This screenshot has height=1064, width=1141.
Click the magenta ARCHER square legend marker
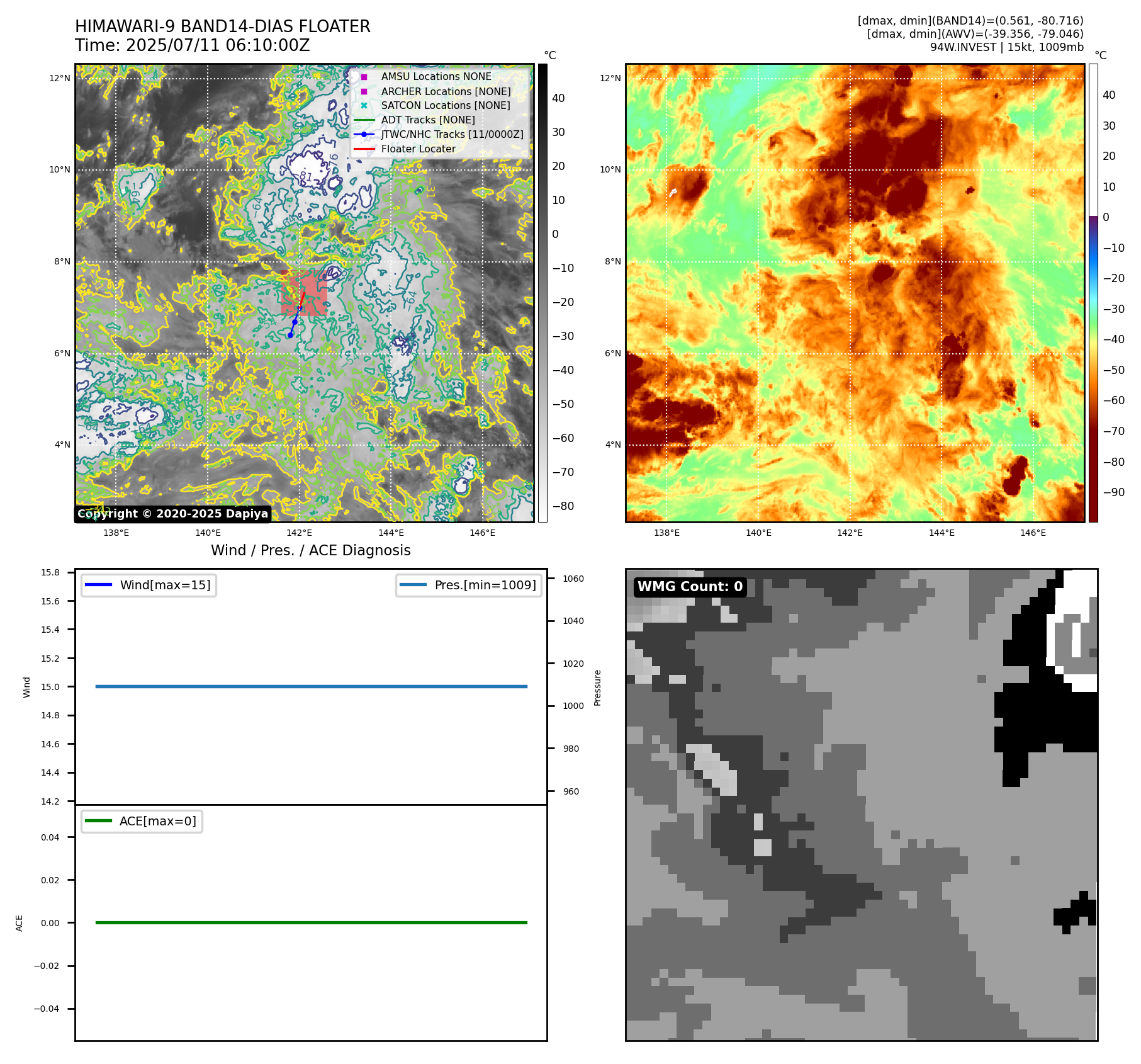[x=364, y=91]
